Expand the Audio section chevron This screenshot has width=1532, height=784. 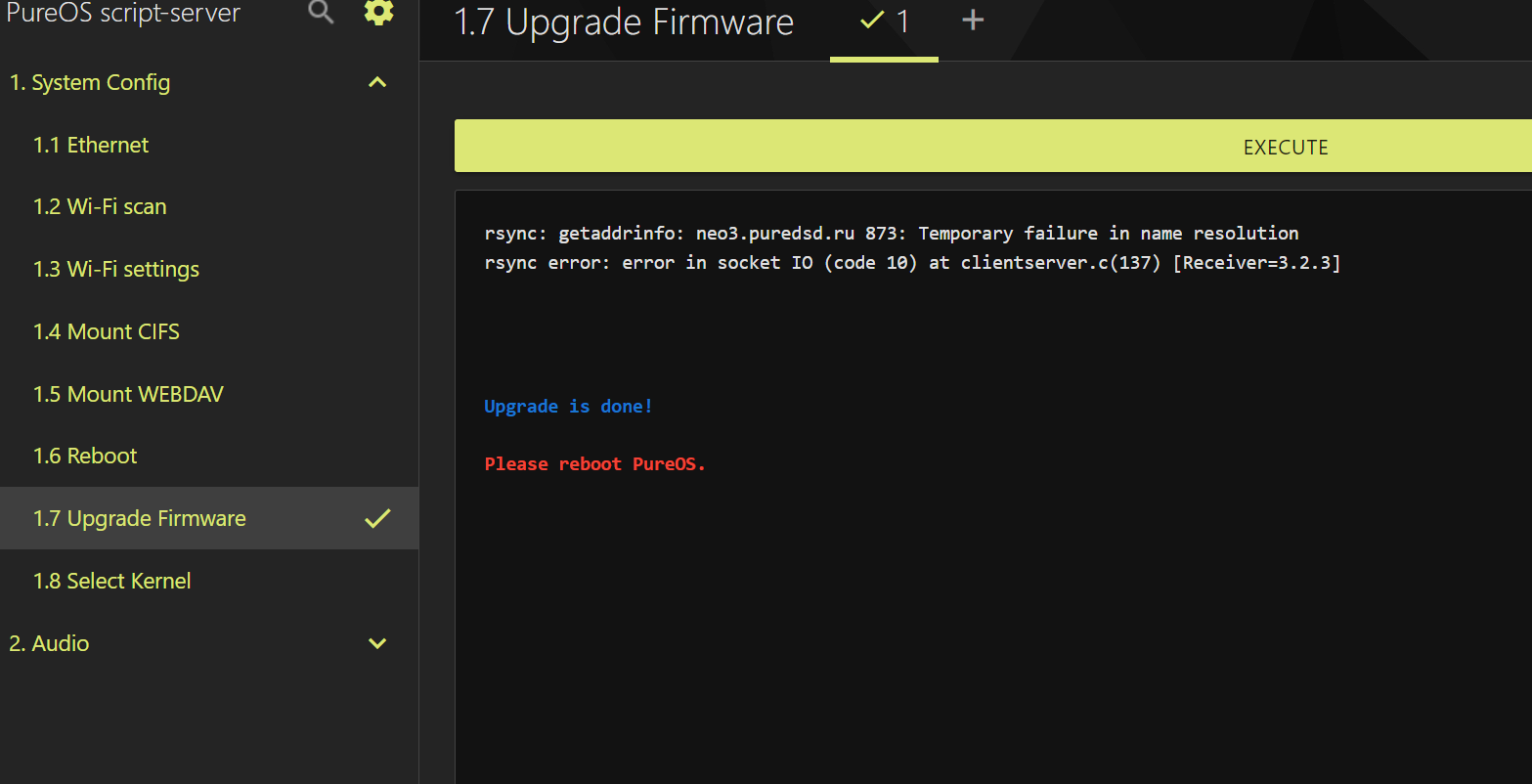click(x=377, y=643)
